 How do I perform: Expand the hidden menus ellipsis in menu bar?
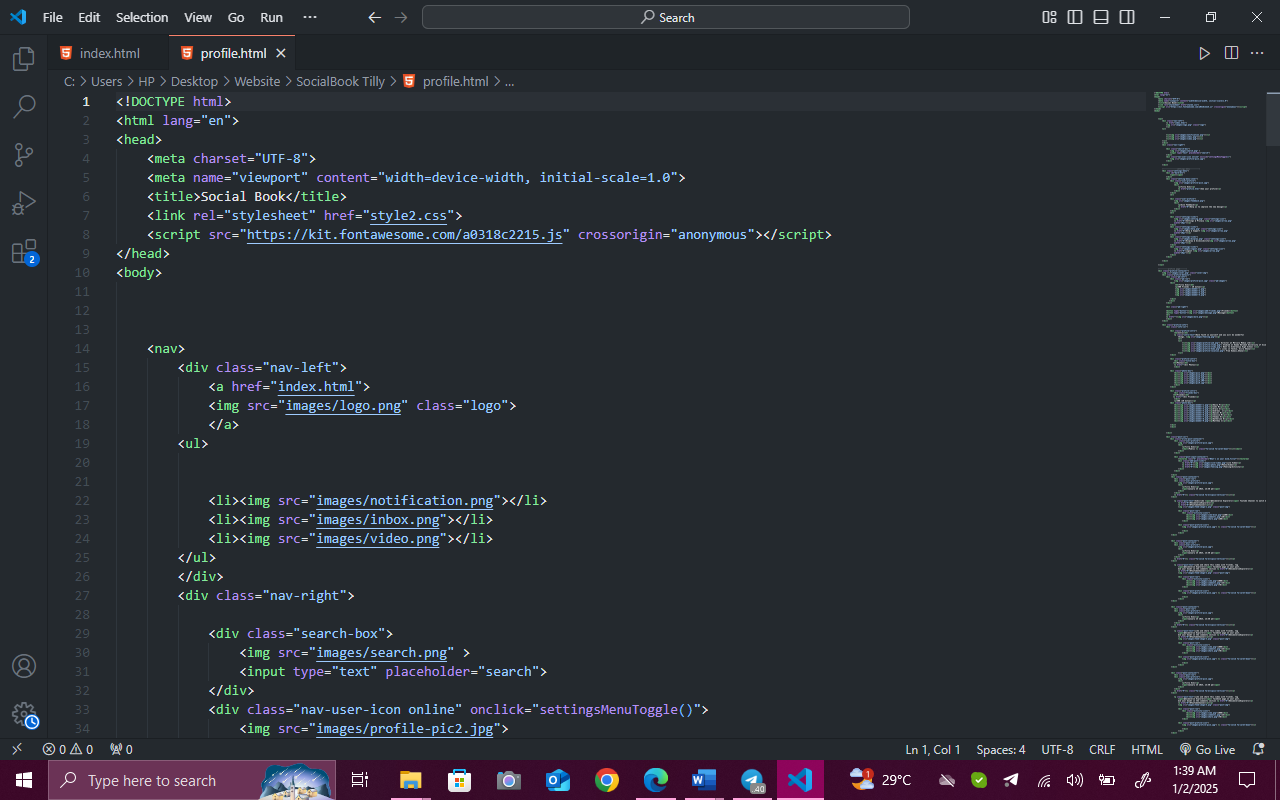pos(310,17)
